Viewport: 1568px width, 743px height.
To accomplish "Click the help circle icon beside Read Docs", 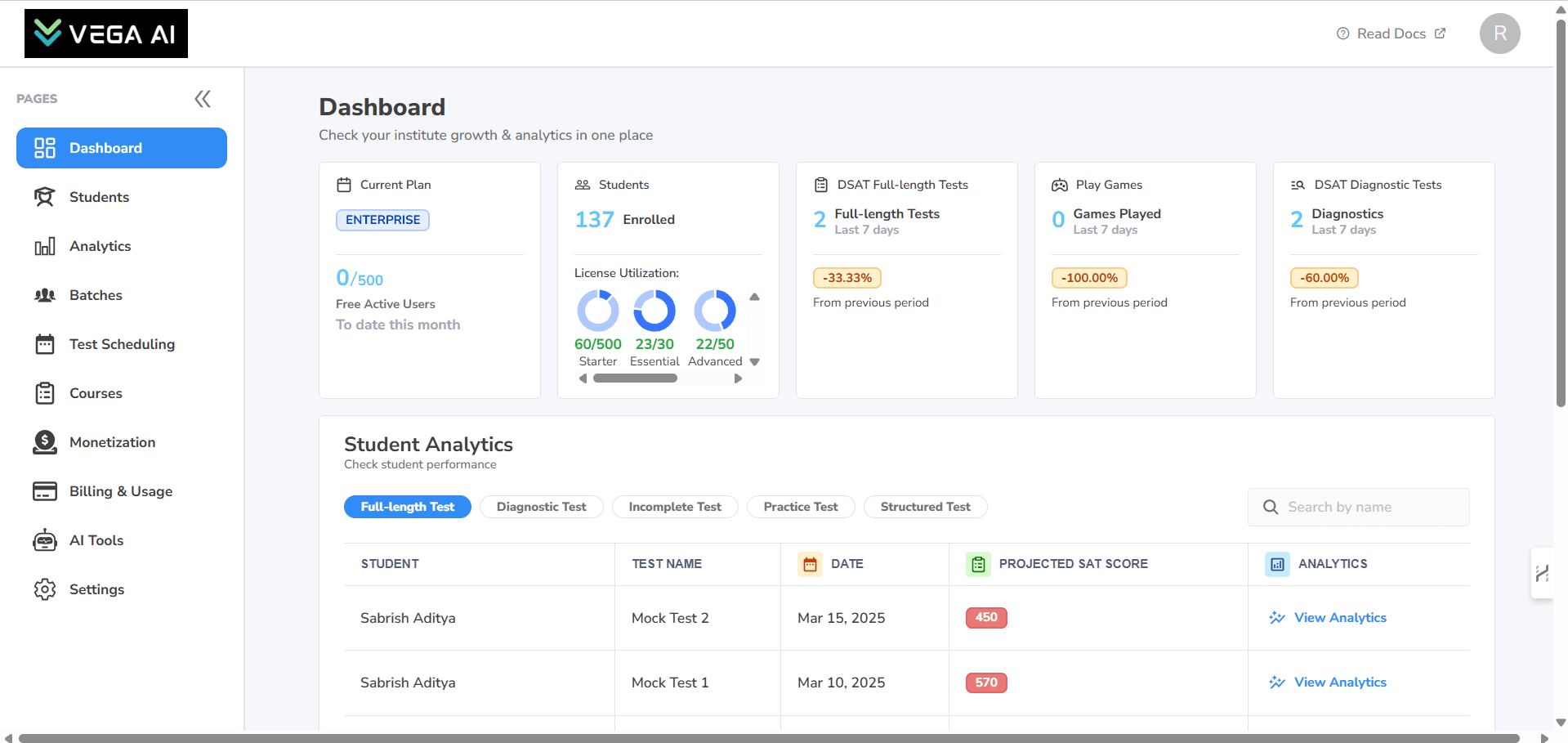I will coord(1342,34).
